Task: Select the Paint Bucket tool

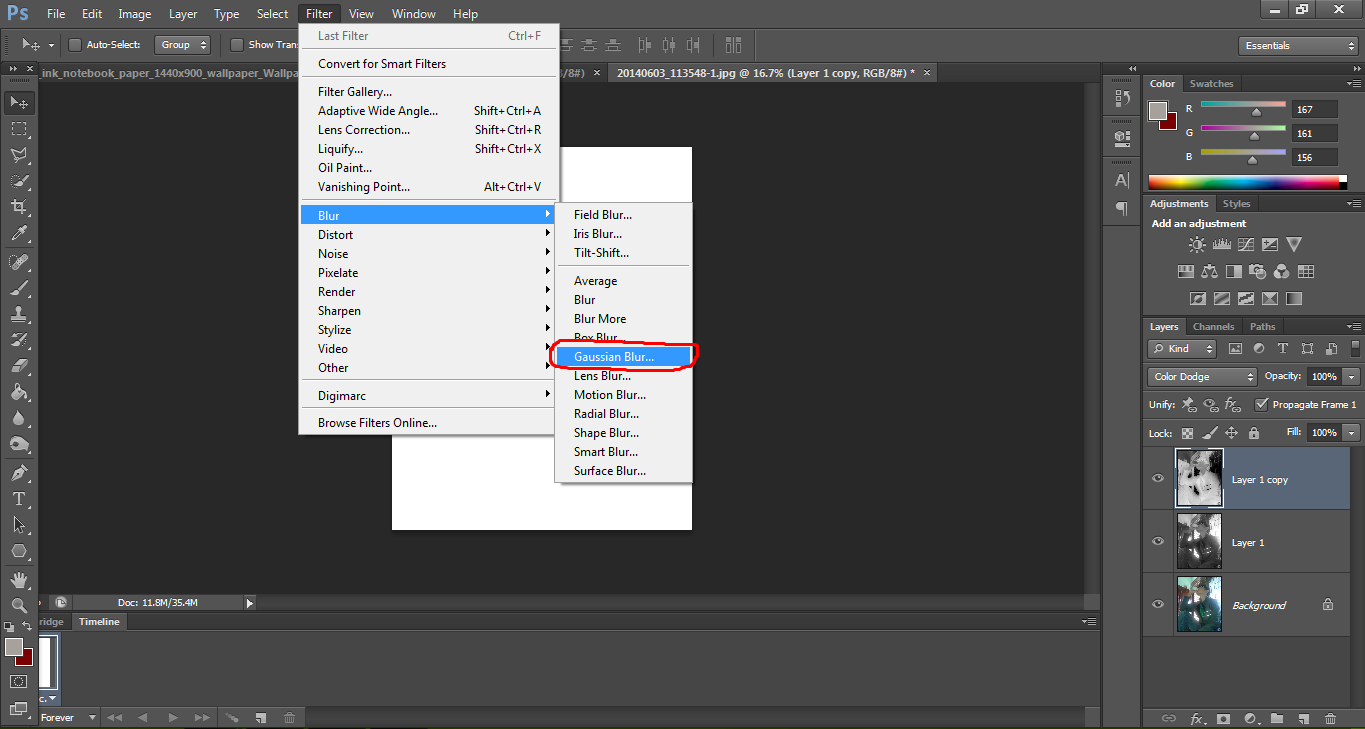Action: (x=19, y=392)
